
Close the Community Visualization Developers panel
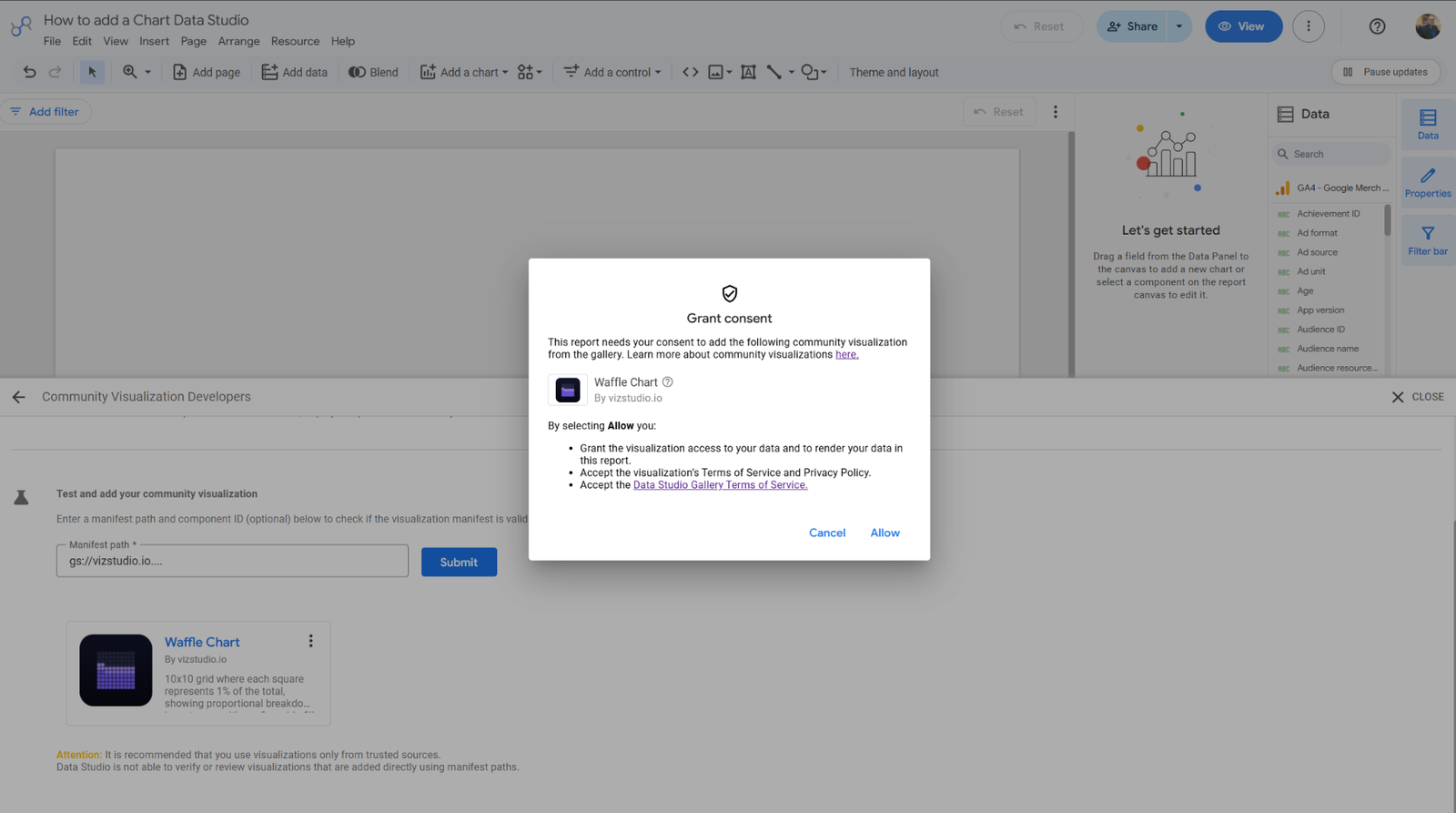tap(1418, 397)
